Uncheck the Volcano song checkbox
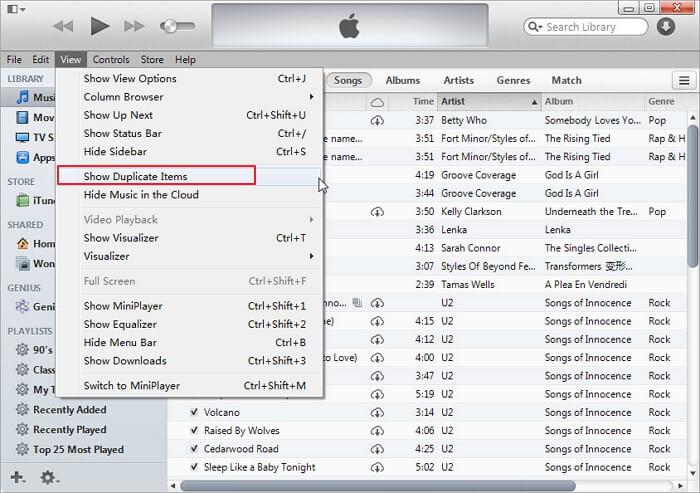Screen dimensions: 700x493 coord(194,412)
